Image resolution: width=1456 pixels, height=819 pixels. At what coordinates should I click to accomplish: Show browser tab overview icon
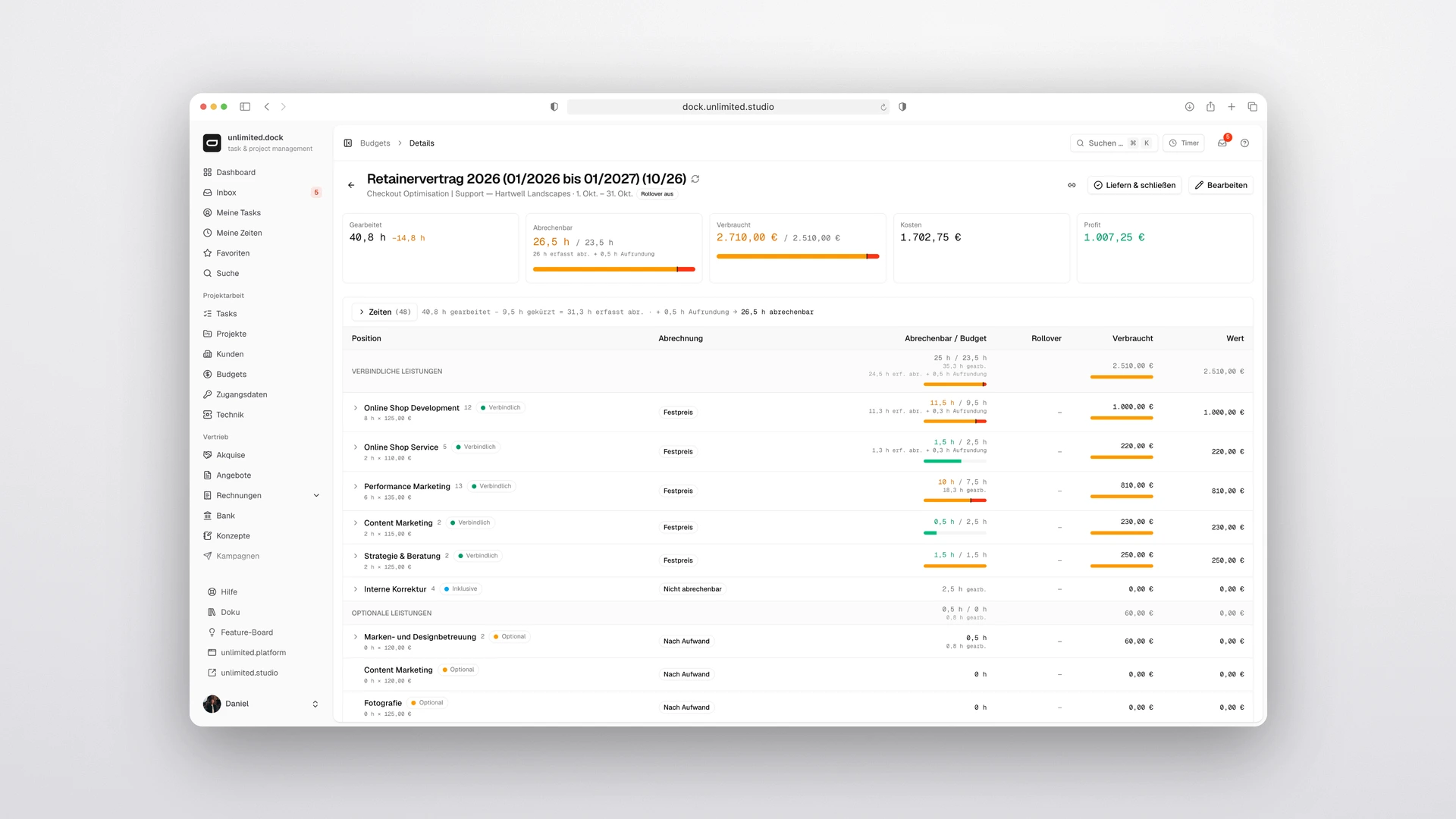pyautogui.click(x=1253, y=107)
